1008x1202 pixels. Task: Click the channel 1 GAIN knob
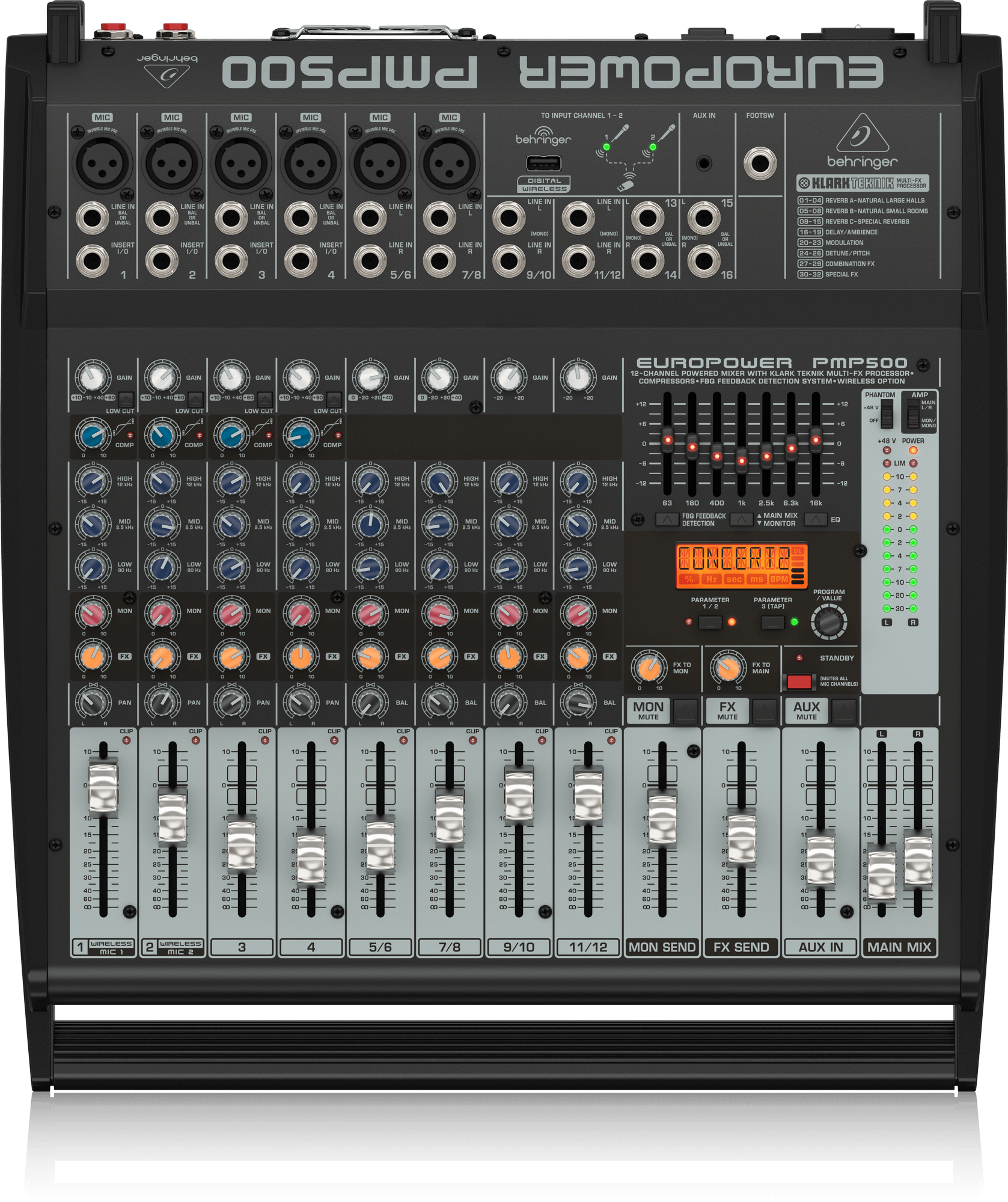(x=93, y=377)
